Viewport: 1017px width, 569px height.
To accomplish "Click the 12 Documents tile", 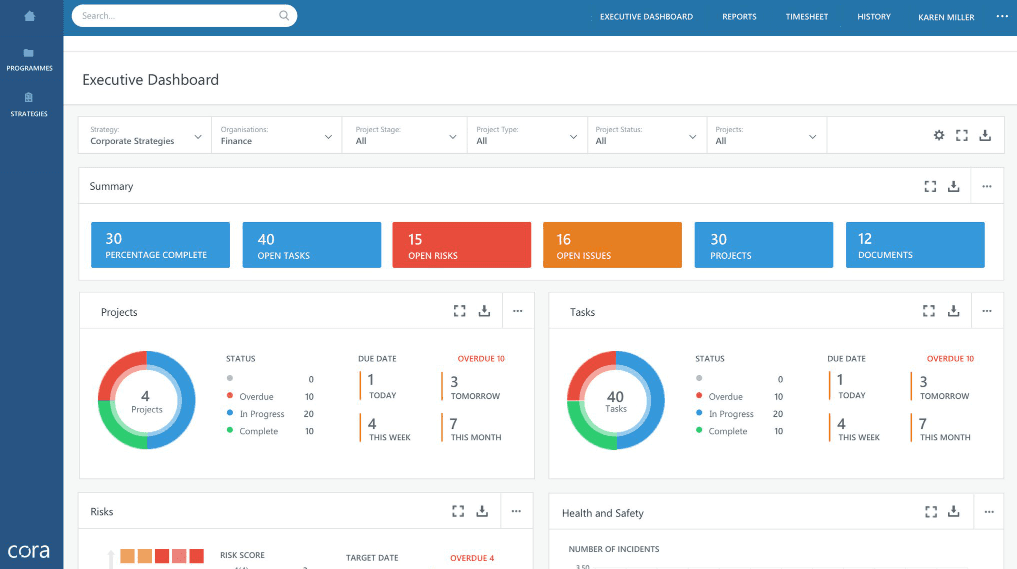I will 915,245.
